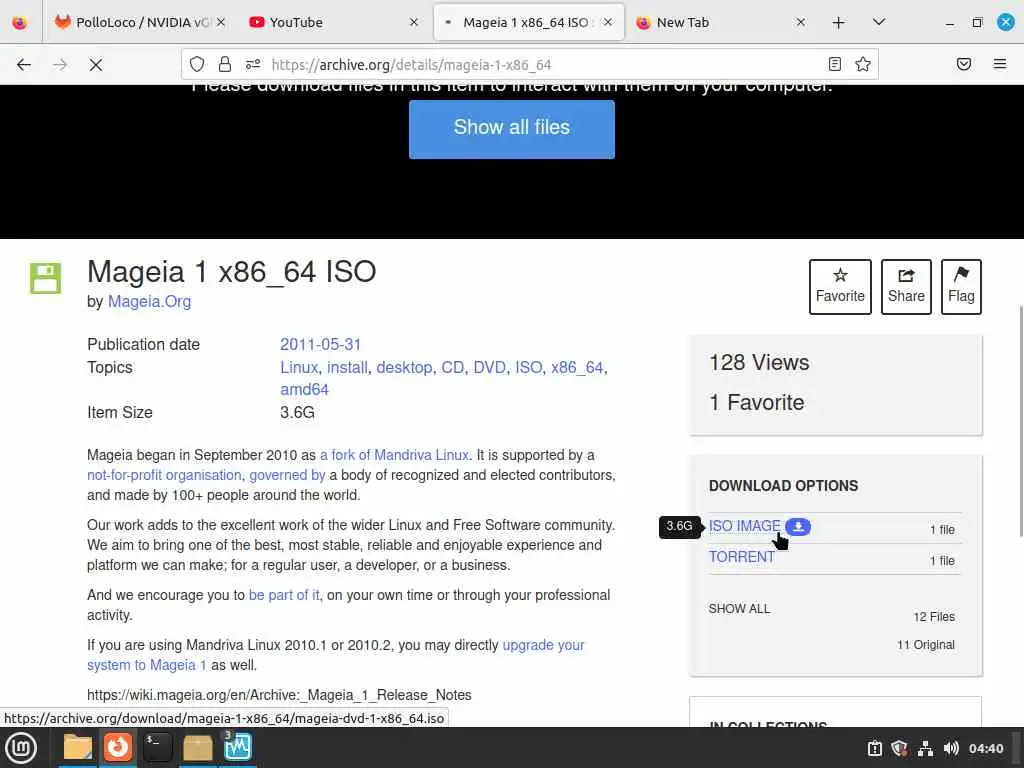Image resolution: width=1024 pixels, height=768 pixels.
Task: Click the green floppy disk software icon
Action: coord(45,278)
